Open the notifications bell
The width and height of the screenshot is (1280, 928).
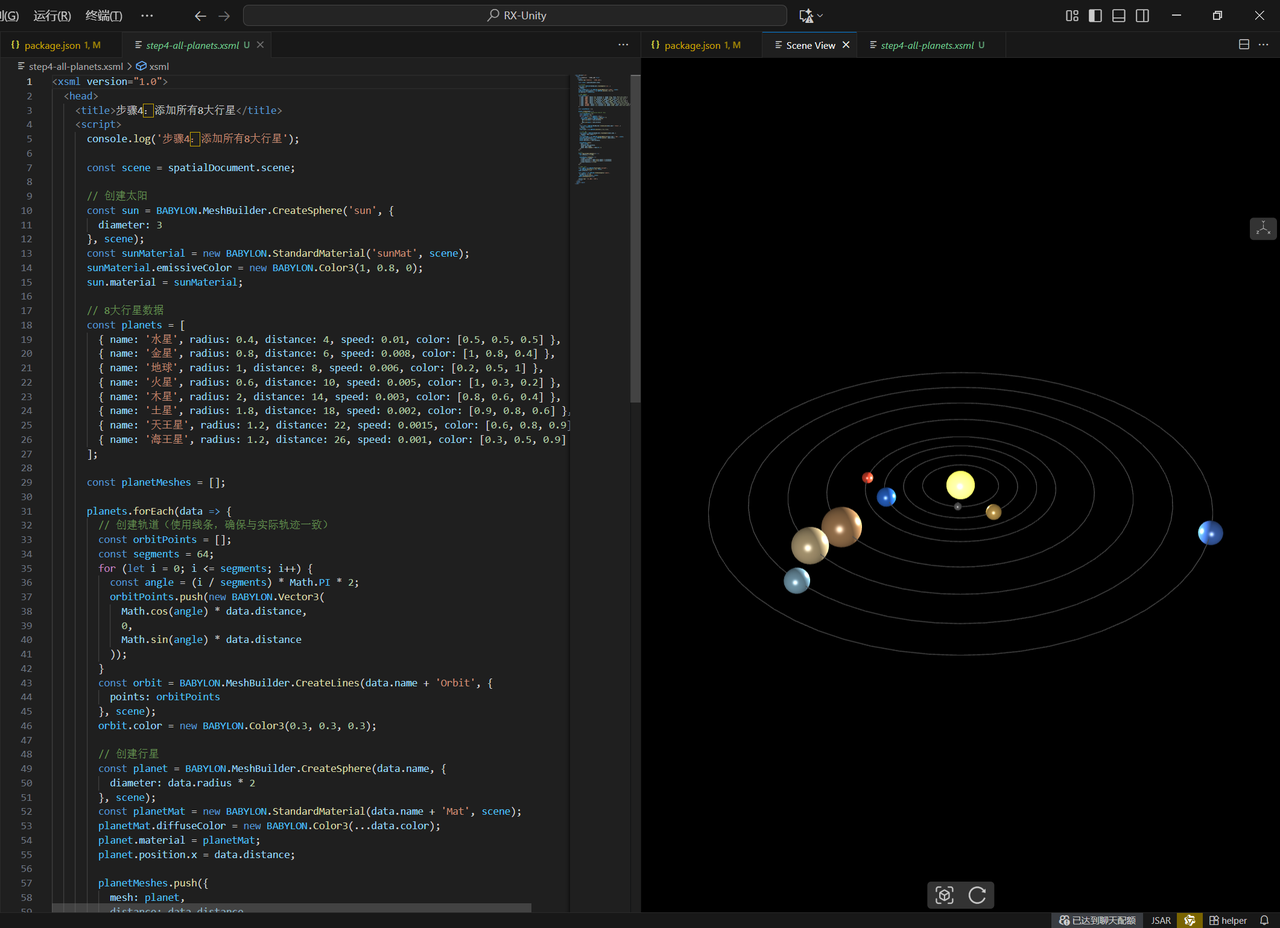pyautogui.click(x=1264, y=920)
